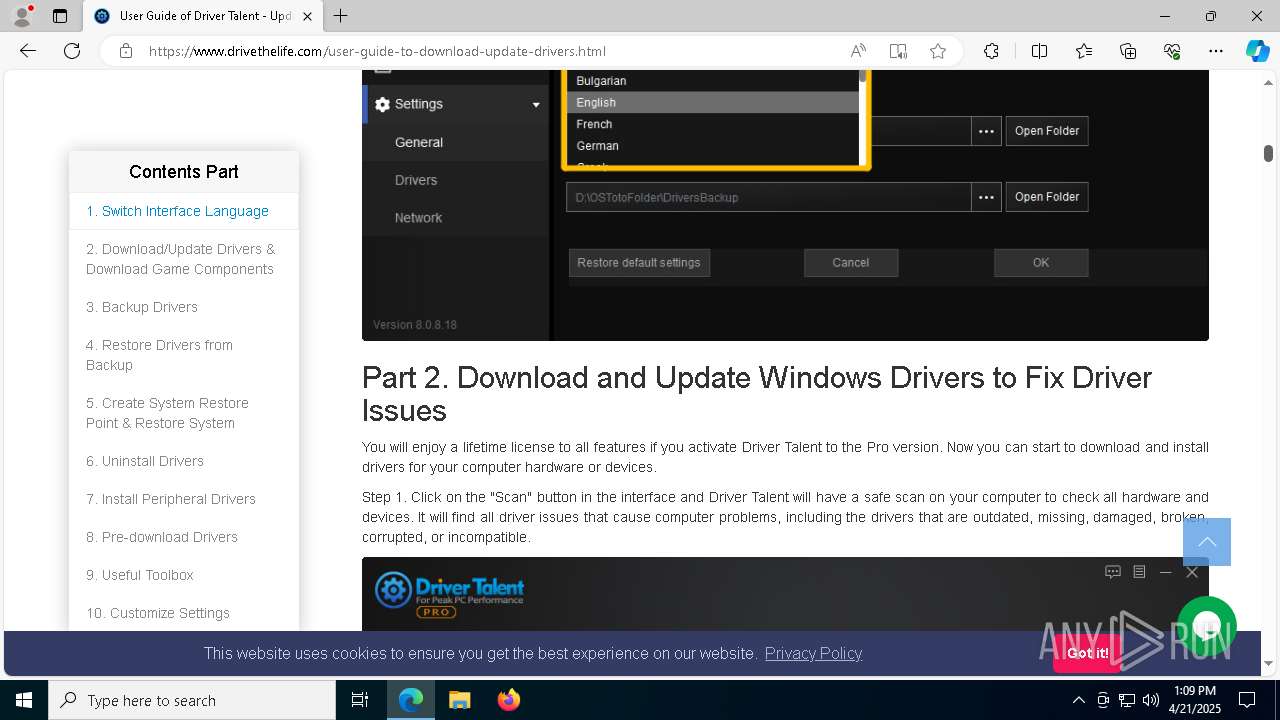Add page to favorites star icon
The height and width of the screenshot is (720, 1280).
tap(938, 51)
